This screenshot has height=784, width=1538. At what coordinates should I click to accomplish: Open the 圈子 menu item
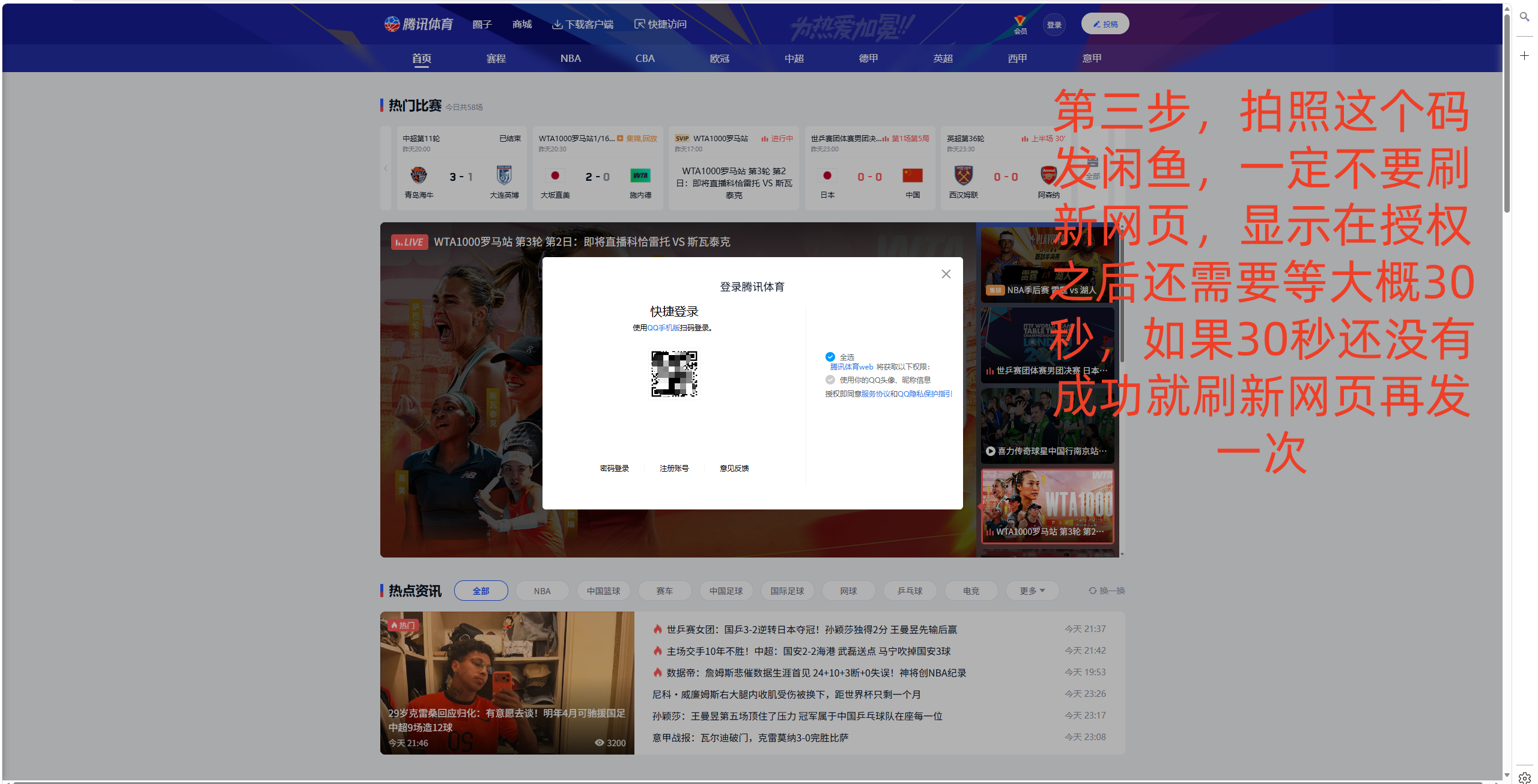coord(482,24)
